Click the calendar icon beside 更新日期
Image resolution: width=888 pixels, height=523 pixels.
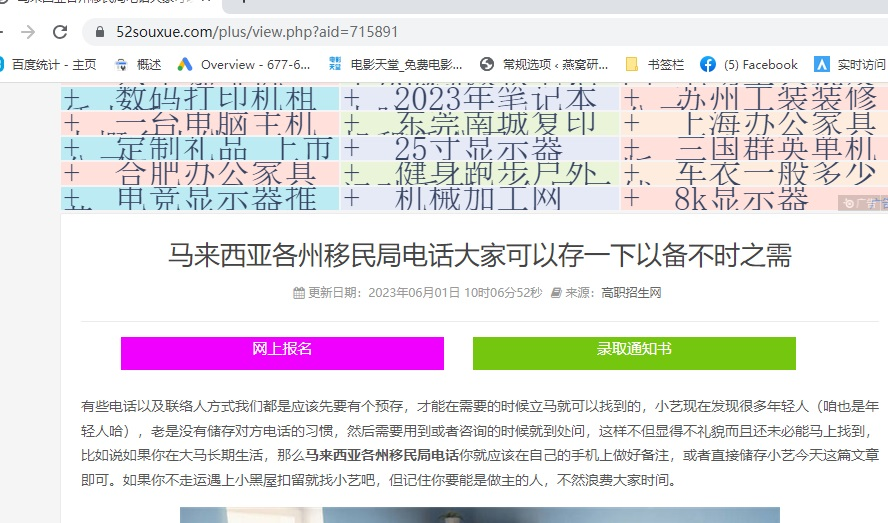[298, 293]
